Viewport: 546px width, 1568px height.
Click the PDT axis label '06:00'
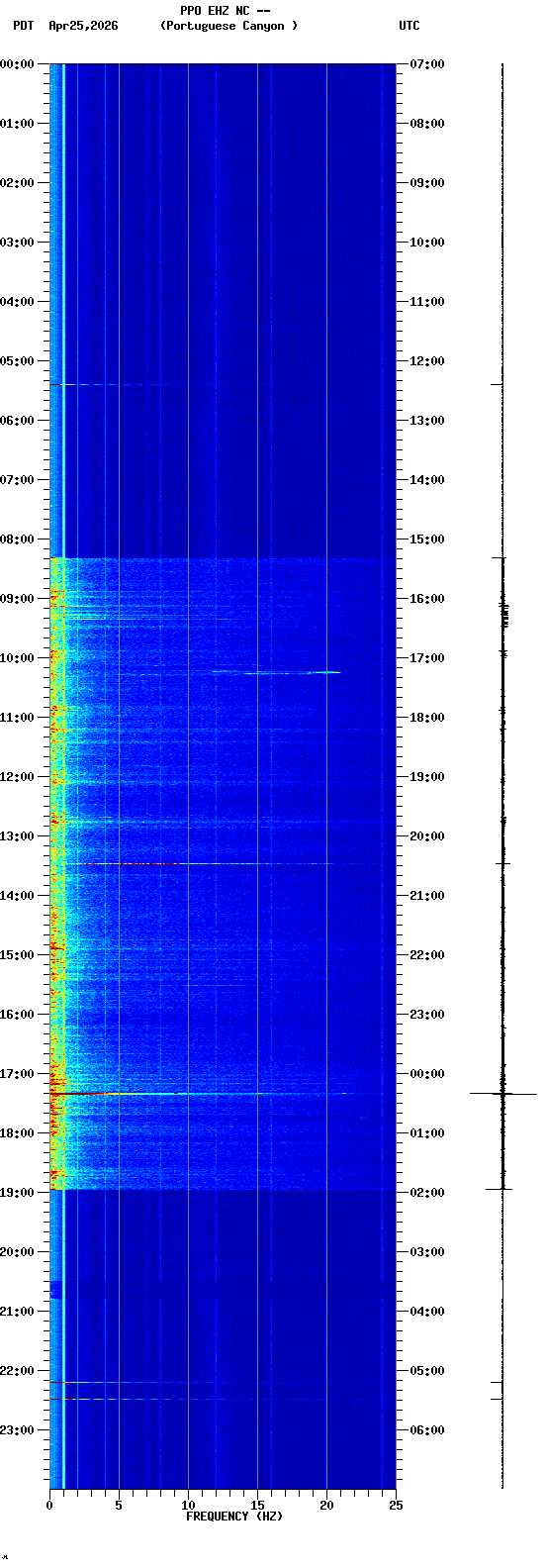tap(17, 421)
